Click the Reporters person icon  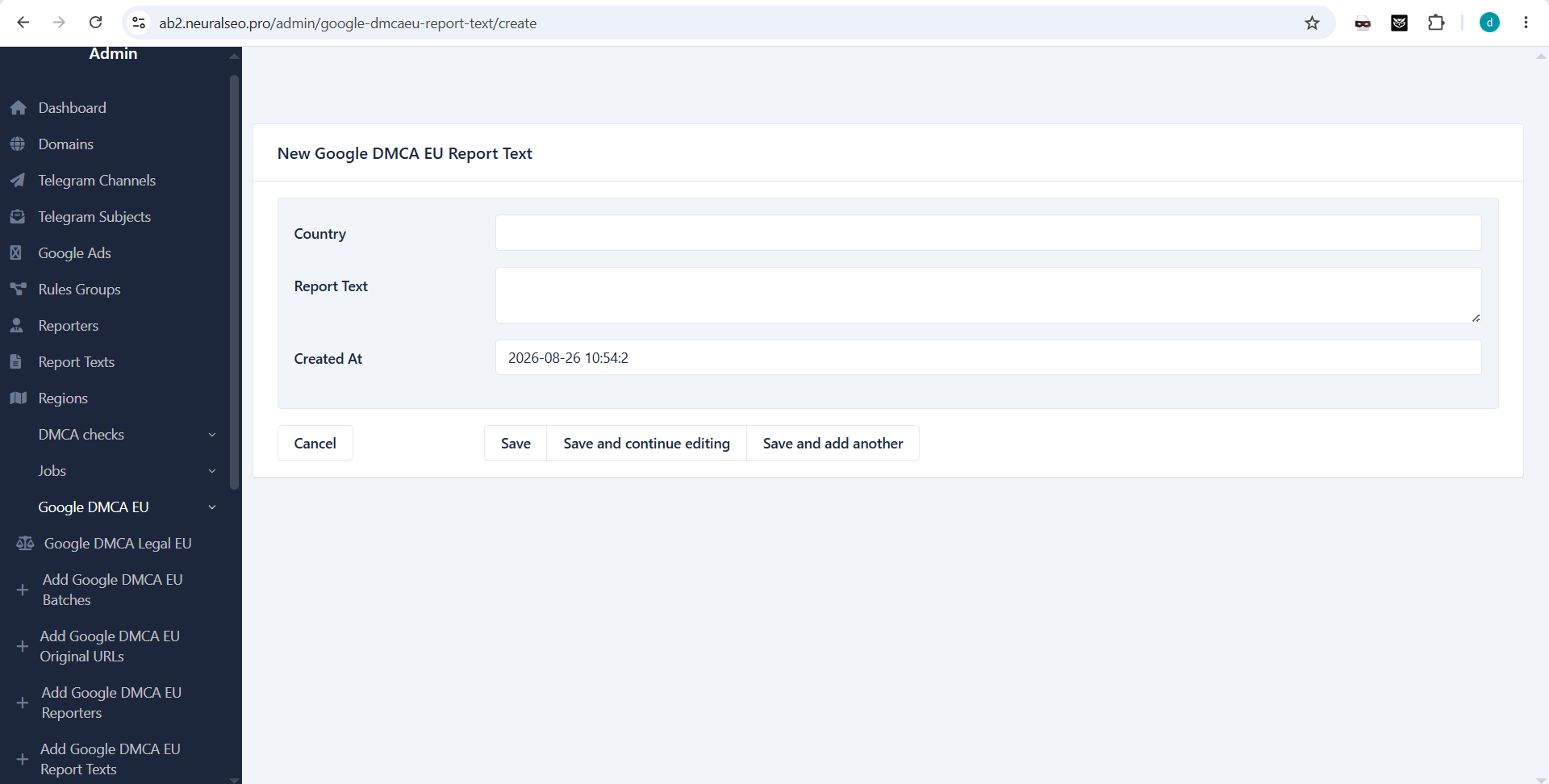pos(17,325)
